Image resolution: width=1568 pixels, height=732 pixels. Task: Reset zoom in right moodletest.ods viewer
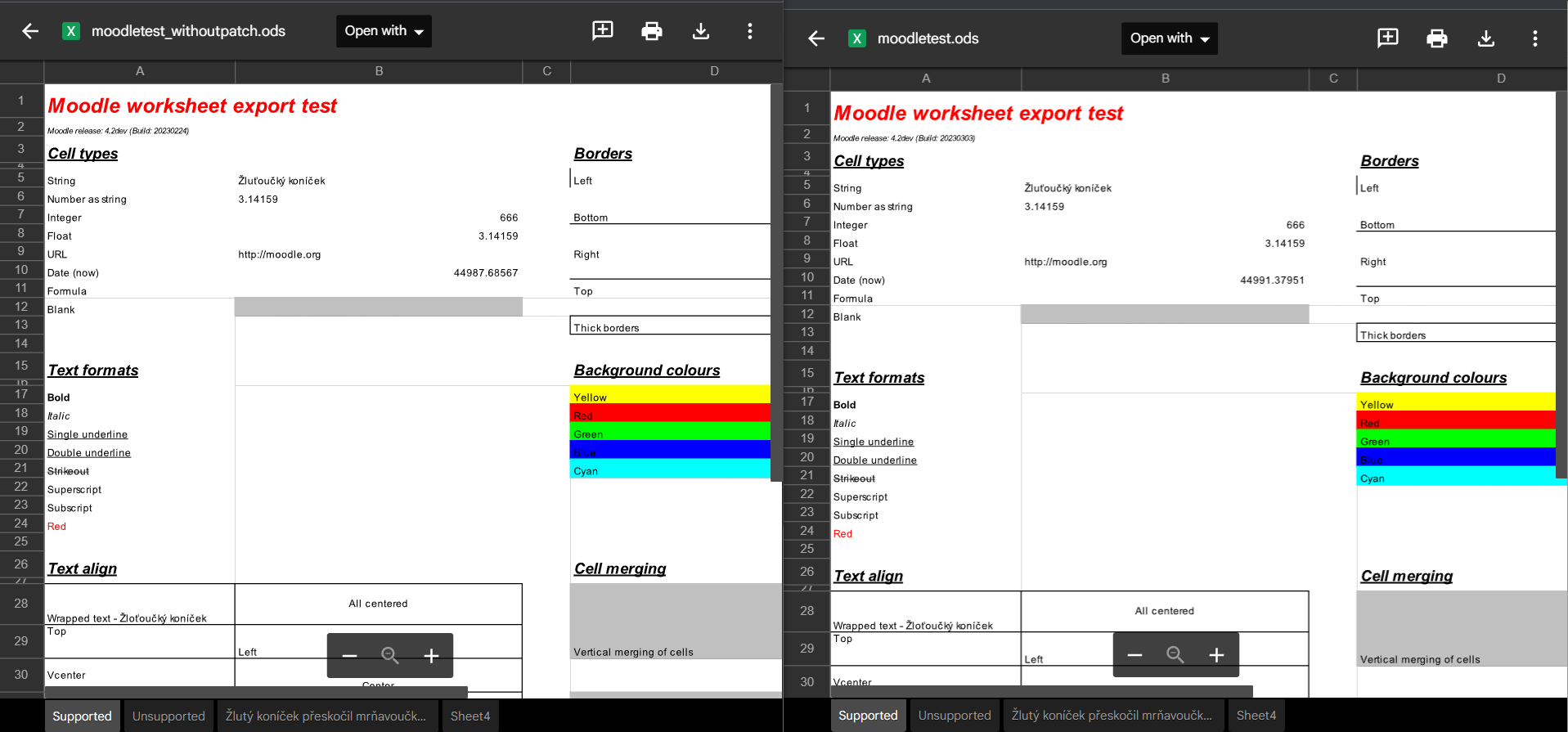pos(1175,655)
